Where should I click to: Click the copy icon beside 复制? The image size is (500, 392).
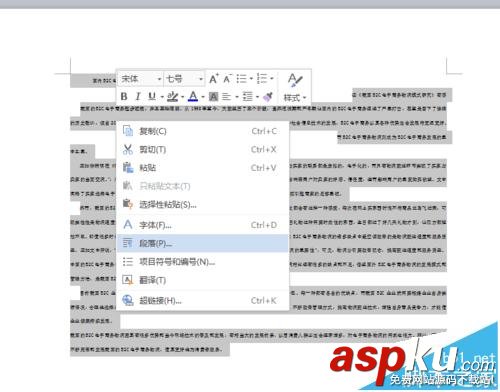click(x=128, y=131)
